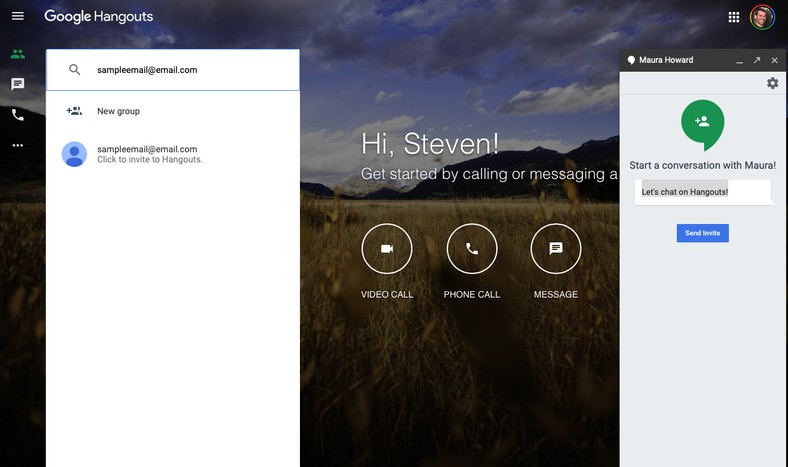Click the profile avatar photo
This screenshot has width=788, height=467.
pos(762,17)
